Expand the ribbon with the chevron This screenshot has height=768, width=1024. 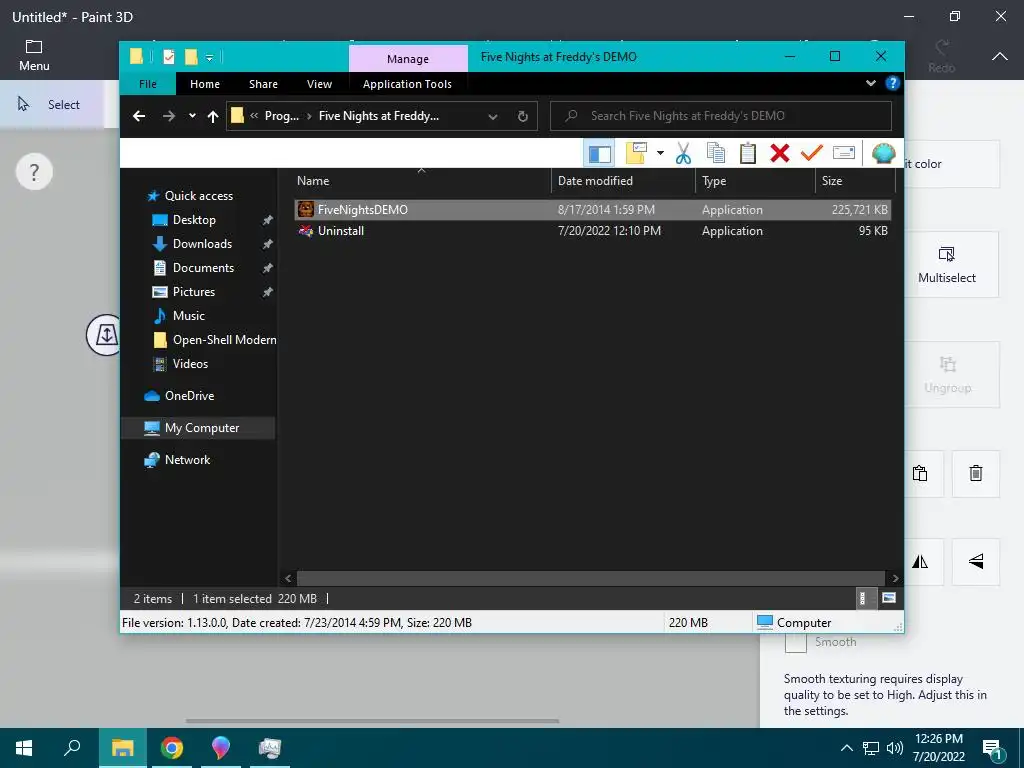click(x=871, y=83)
